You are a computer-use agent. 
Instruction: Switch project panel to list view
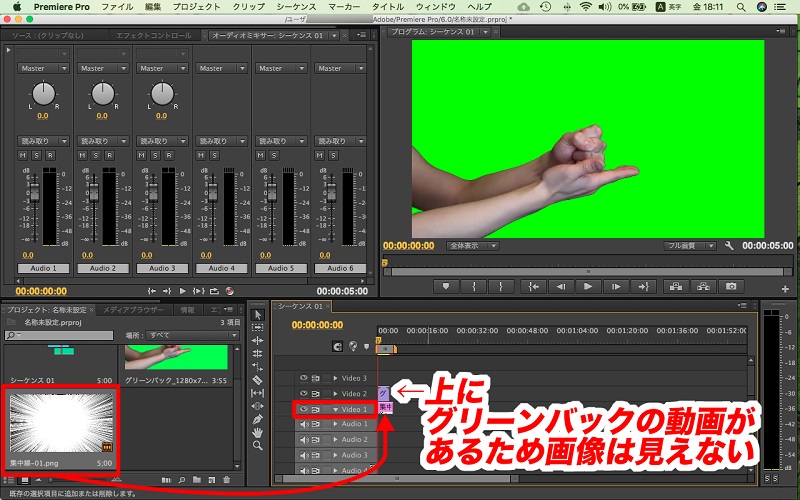coord(9,480)
